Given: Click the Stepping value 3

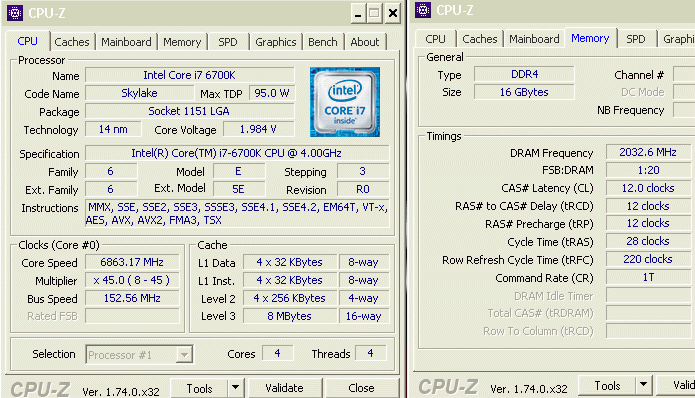Looking at the screenshot, I should 363,172.
